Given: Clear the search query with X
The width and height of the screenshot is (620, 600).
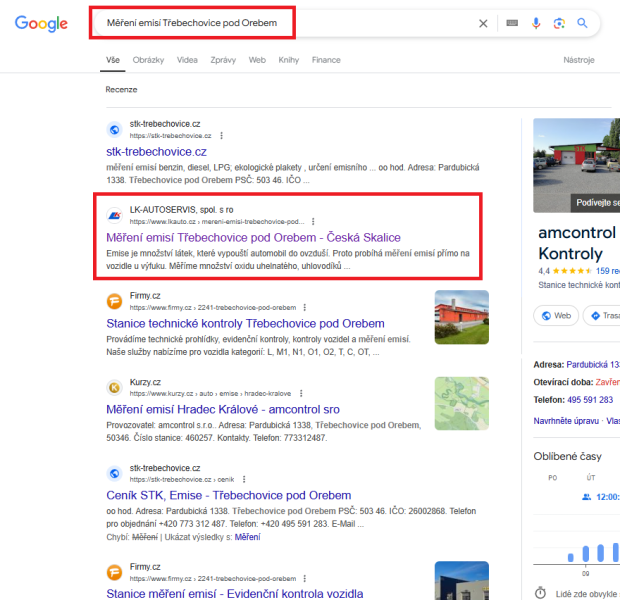Looking at the screenshot, I should coord(483,23).
